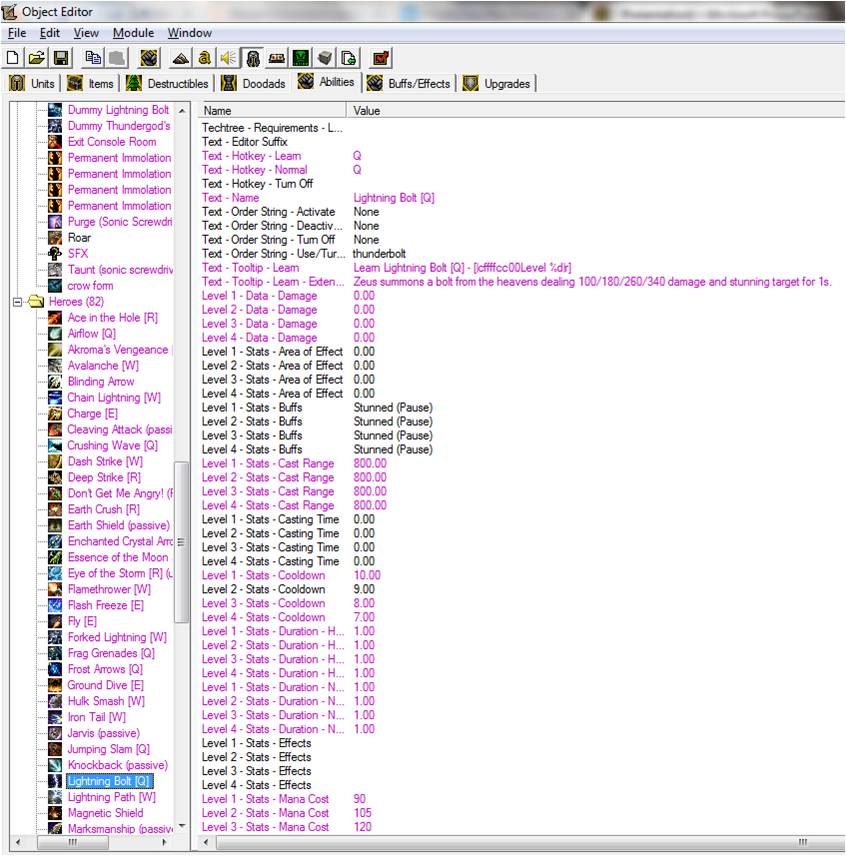Click the Ace in the Hole icon
Screen dimensions: 846x856
pos(55,318)
